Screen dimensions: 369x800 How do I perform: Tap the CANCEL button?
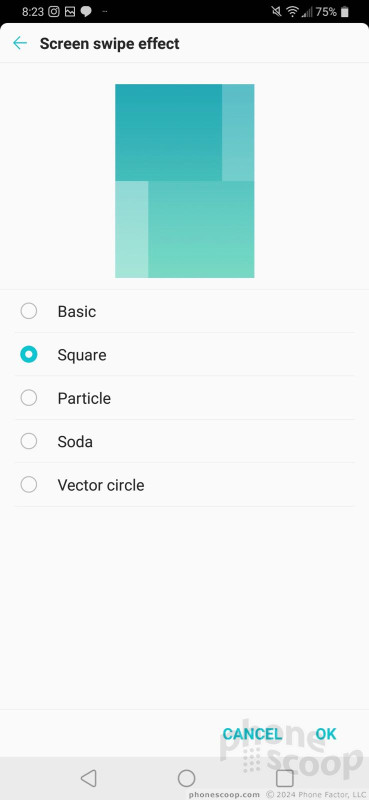tap(252, 734)
